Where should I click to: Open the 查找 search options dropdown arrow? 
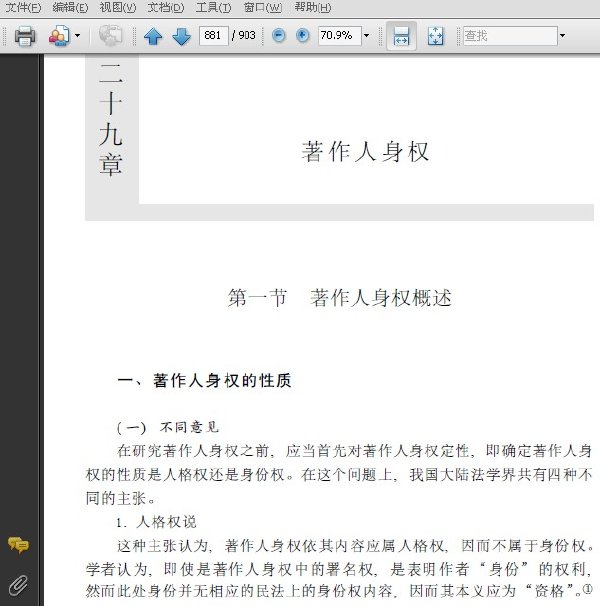pos(562,36)
